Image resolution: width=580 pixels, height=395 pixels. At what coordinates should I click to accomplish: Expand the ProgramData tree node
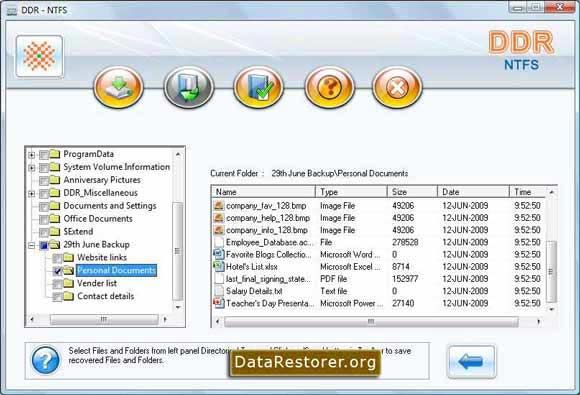32,155
